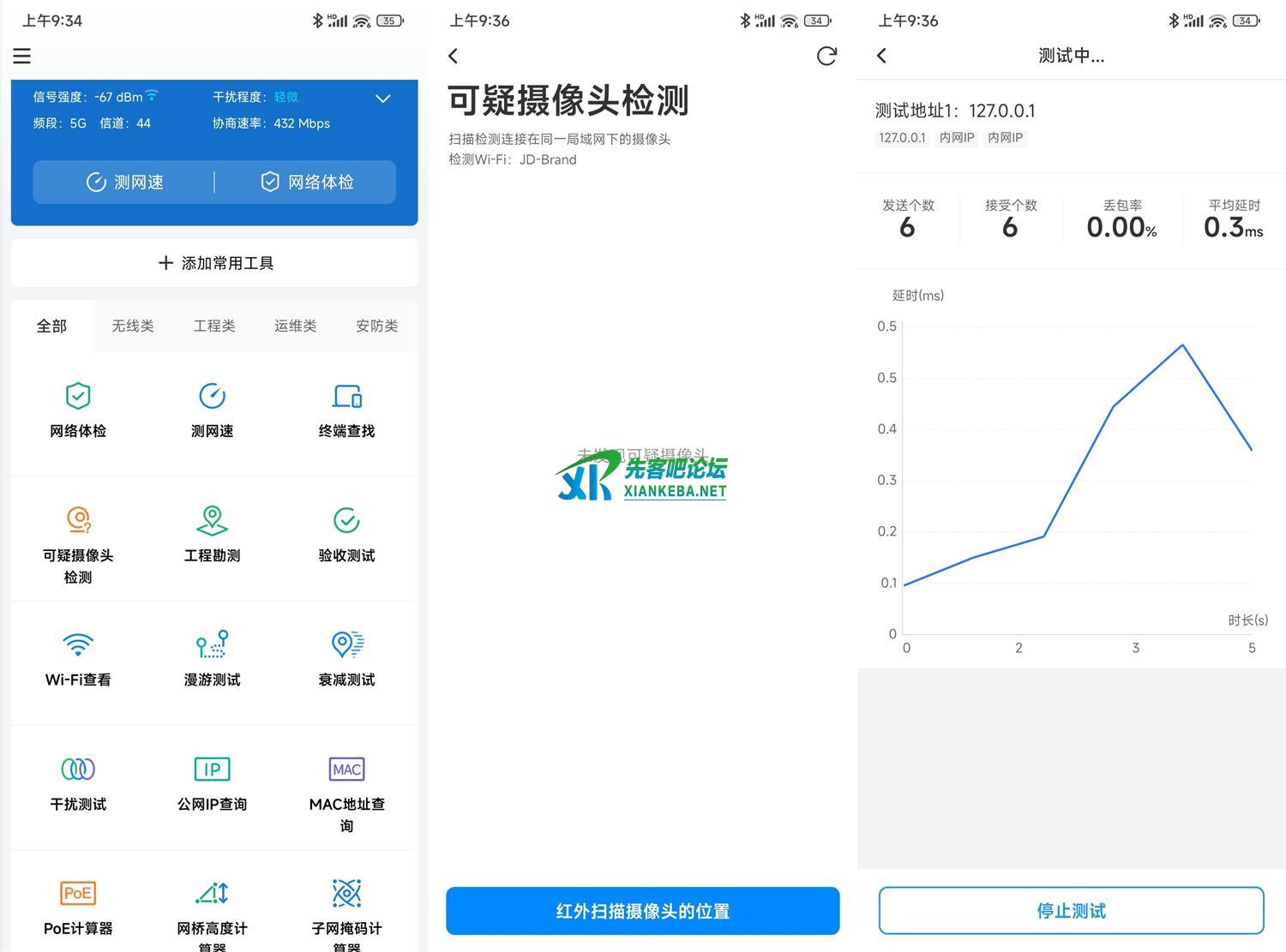Viewport: 1286px width, 952px height.
Task: Open the hamburger menu icon
Action: (x=22, y=57)
